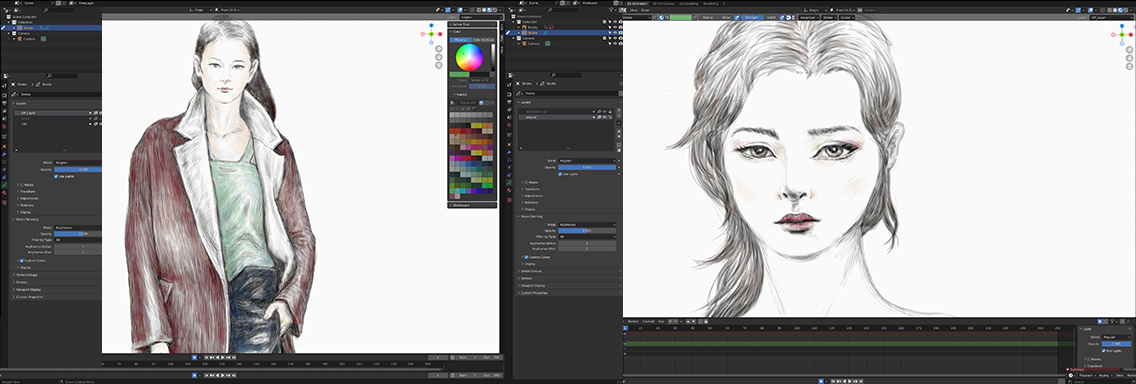
Task: Select the Stroke object in left outliner
Action: [x=28, y=28]
